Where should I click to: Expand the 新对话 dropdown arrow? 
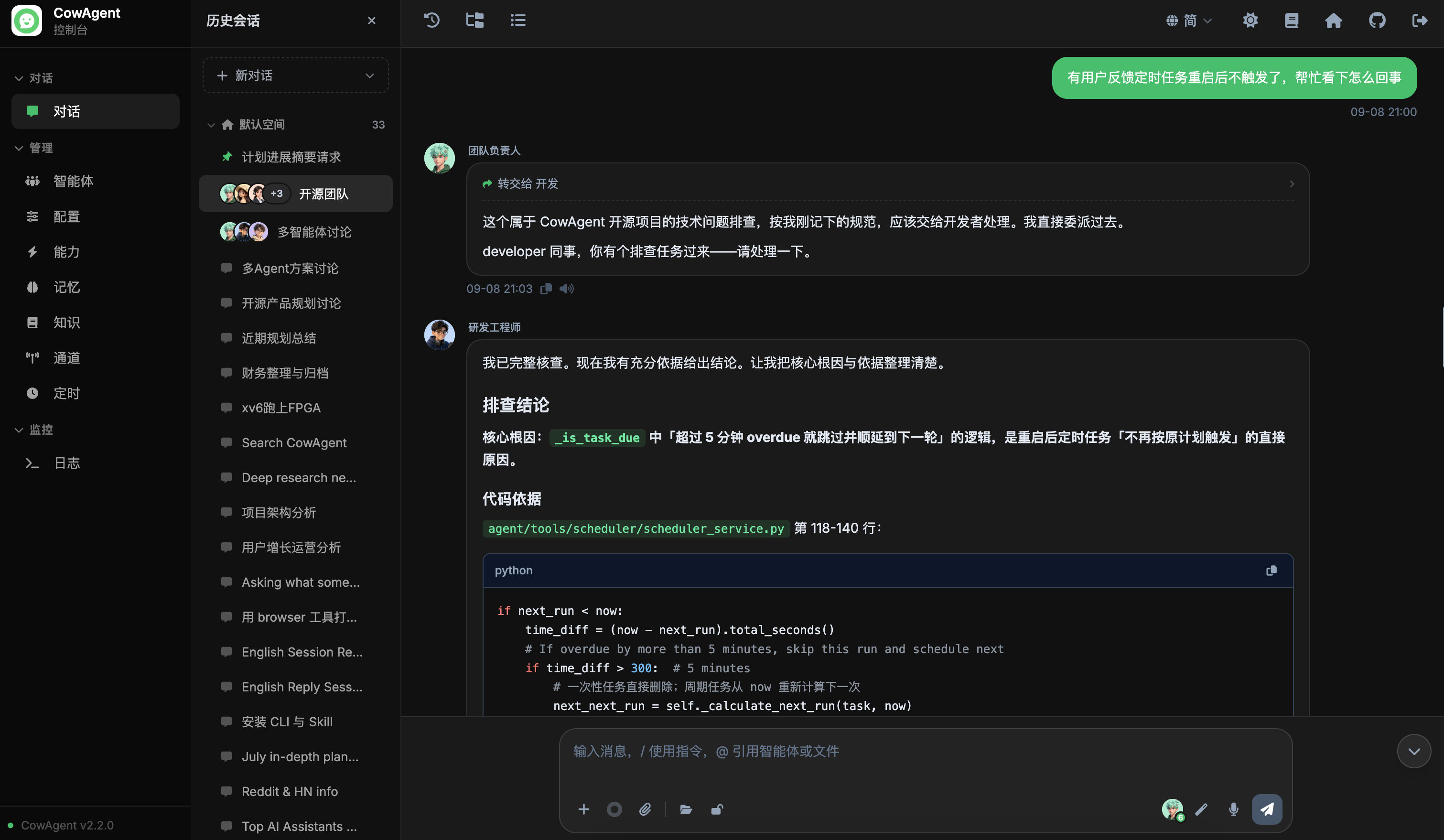pos(369,75)
